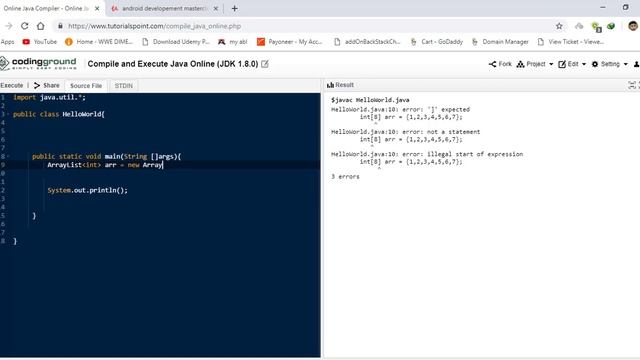Click "error: ']' expected" message
The image size is (640, 360).
(436, 109)
